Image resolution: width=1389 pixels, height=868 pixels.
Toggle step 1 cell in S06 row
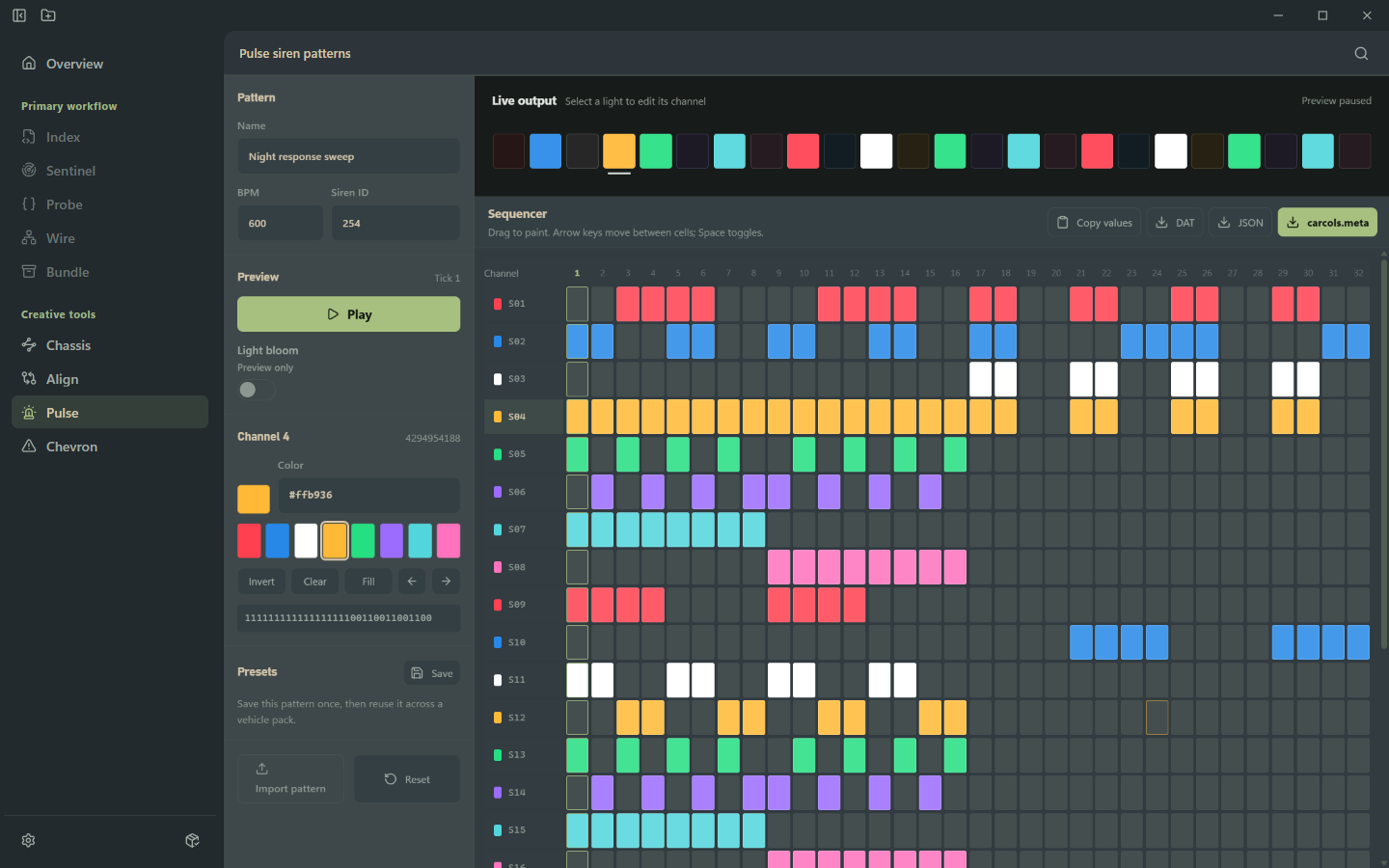tap(577, 492)
